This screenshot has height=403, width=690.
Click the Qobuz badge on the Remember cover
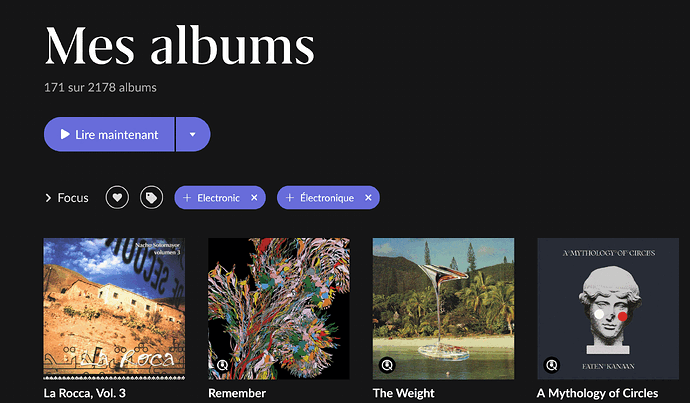(x=222, y=365)
